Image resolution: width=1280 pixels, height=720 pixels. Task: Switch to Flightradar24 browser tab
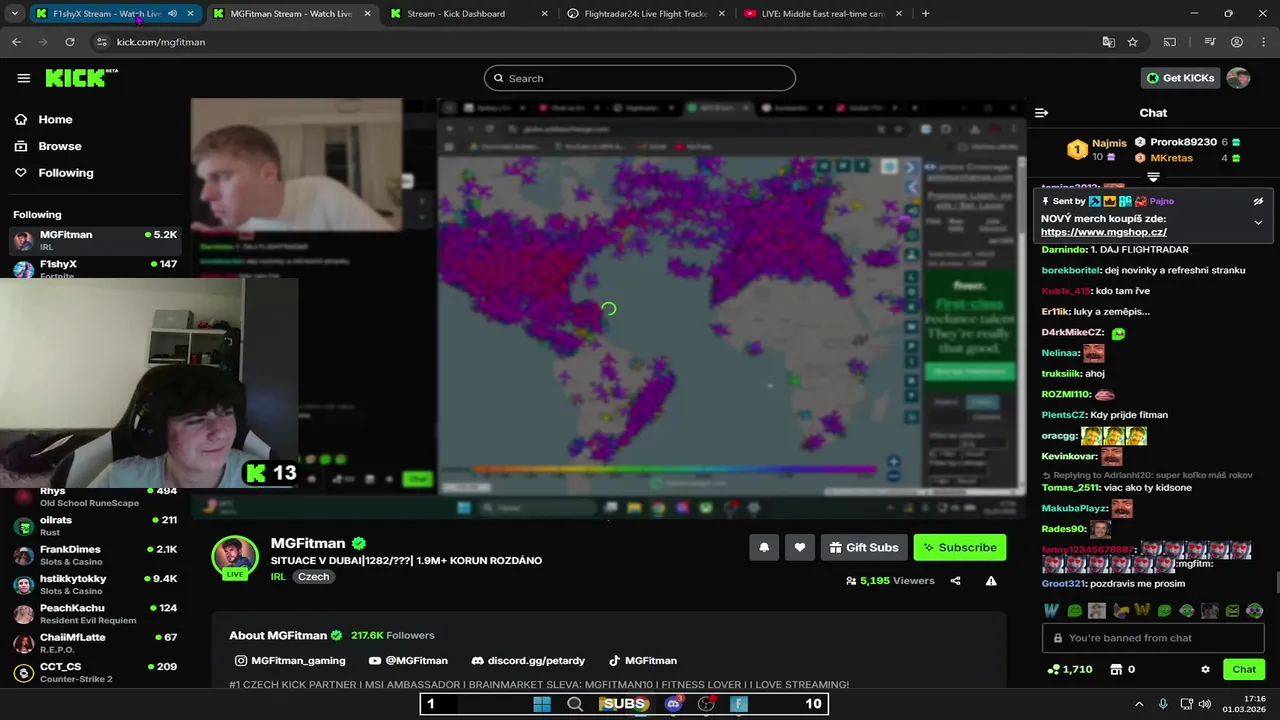645,14
